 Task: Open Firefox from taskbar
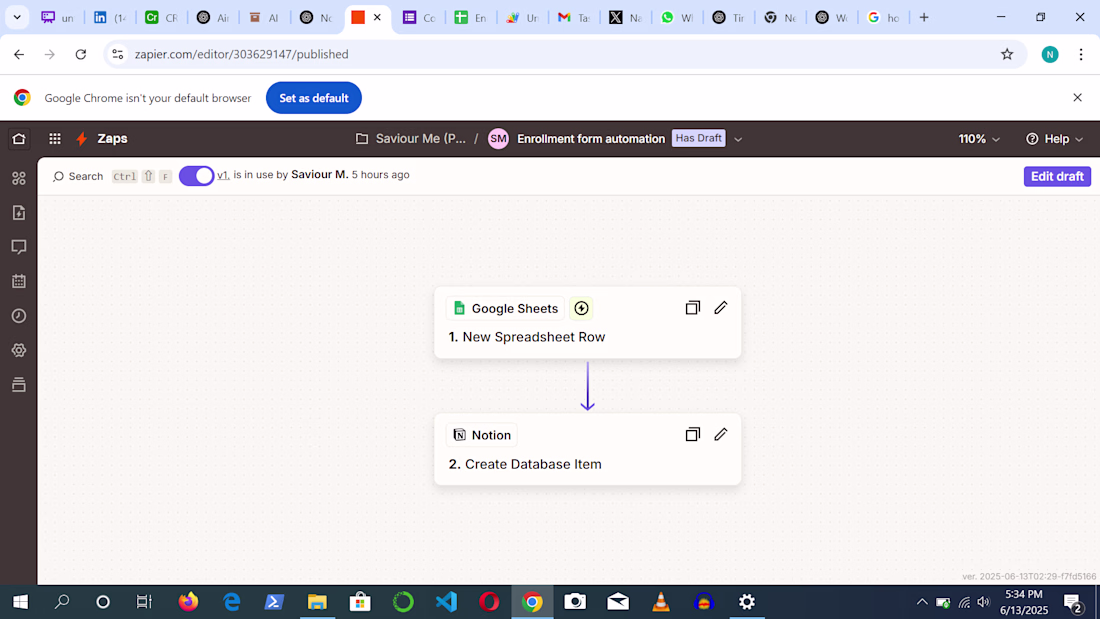[188, 602]
